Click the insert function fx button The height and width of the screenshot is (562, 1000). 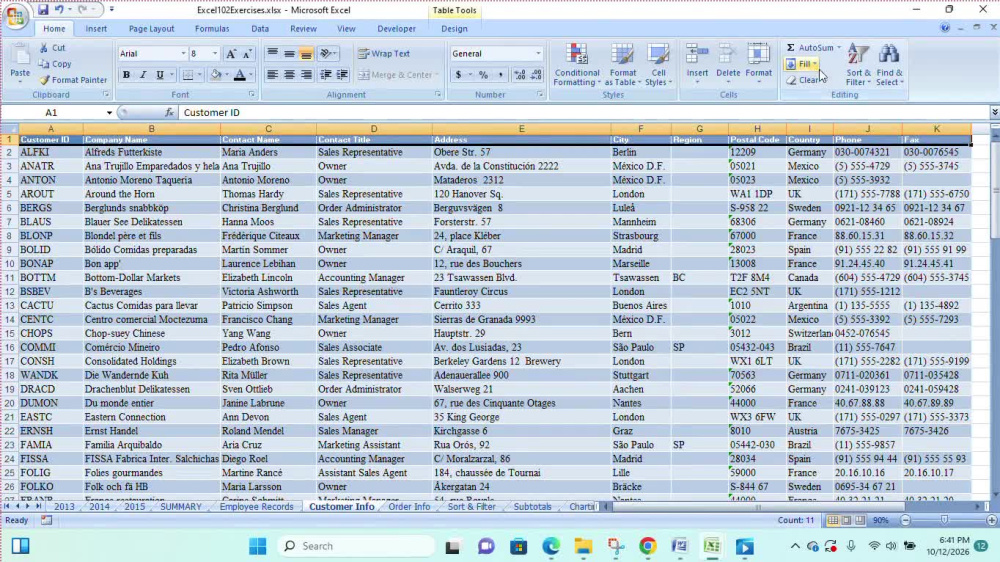169,112
